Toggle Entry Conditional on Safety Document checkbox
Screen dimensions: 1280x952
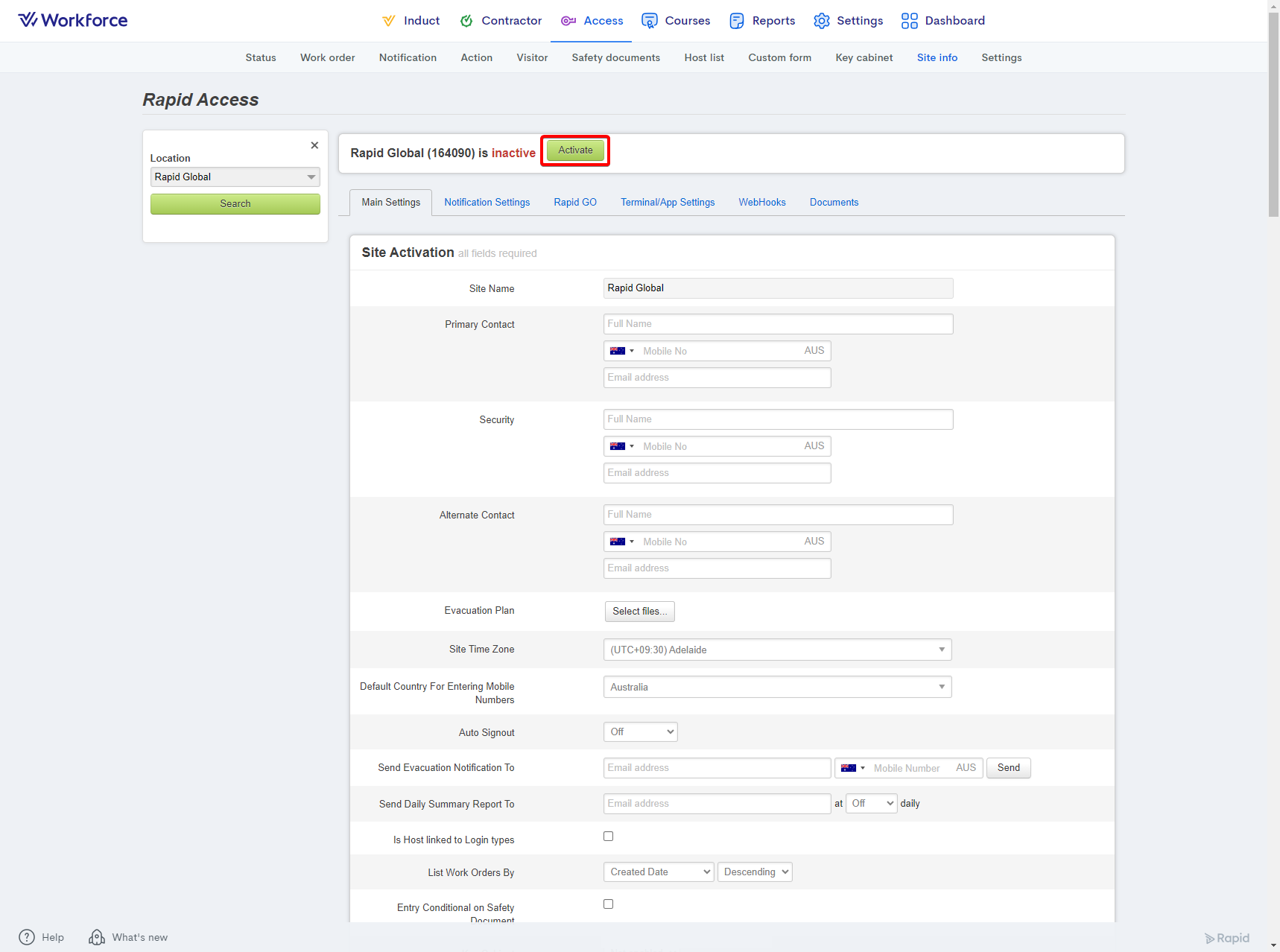609,904
